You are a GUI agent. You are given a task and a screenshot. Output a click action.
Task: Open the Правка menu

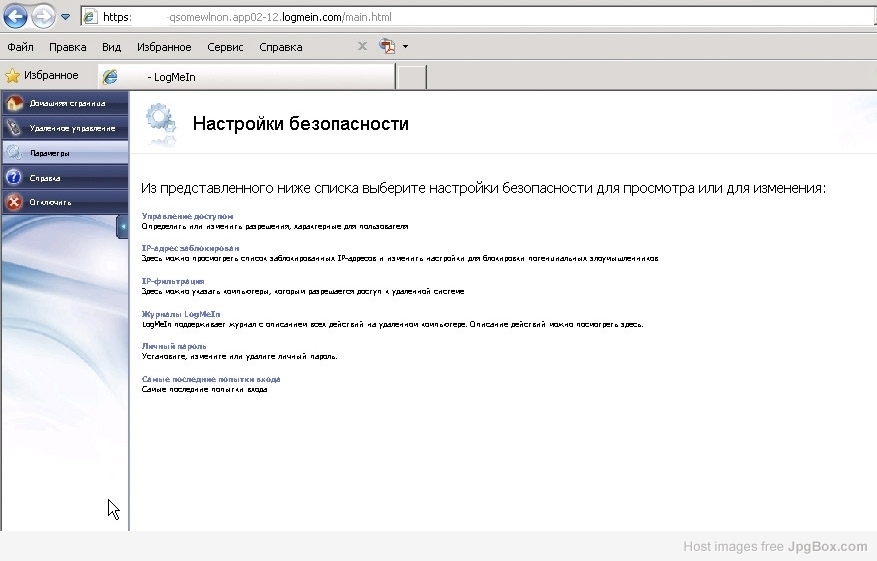68,47
